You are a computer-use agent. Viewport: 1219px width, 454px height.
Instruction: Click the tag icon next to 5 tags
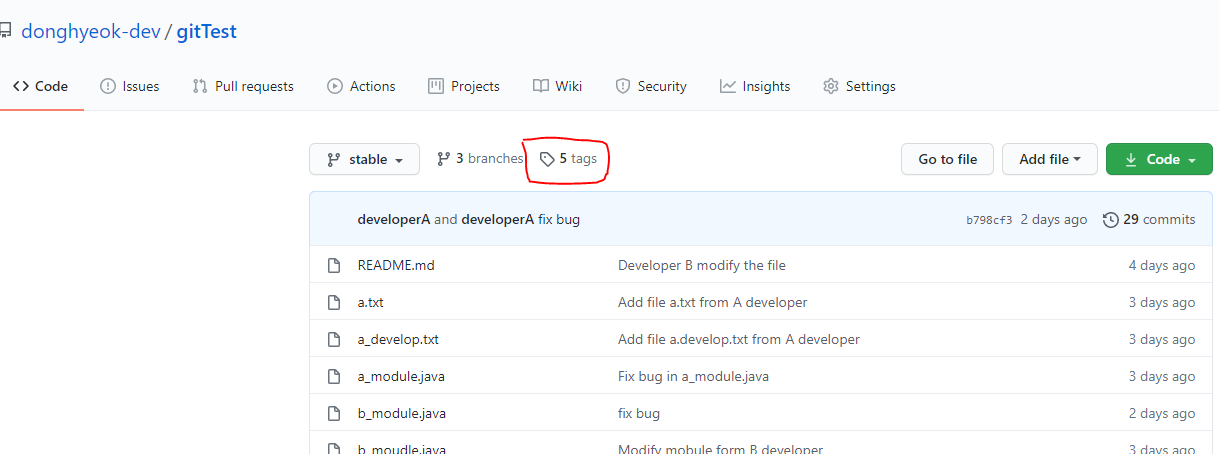click(547, 159)
